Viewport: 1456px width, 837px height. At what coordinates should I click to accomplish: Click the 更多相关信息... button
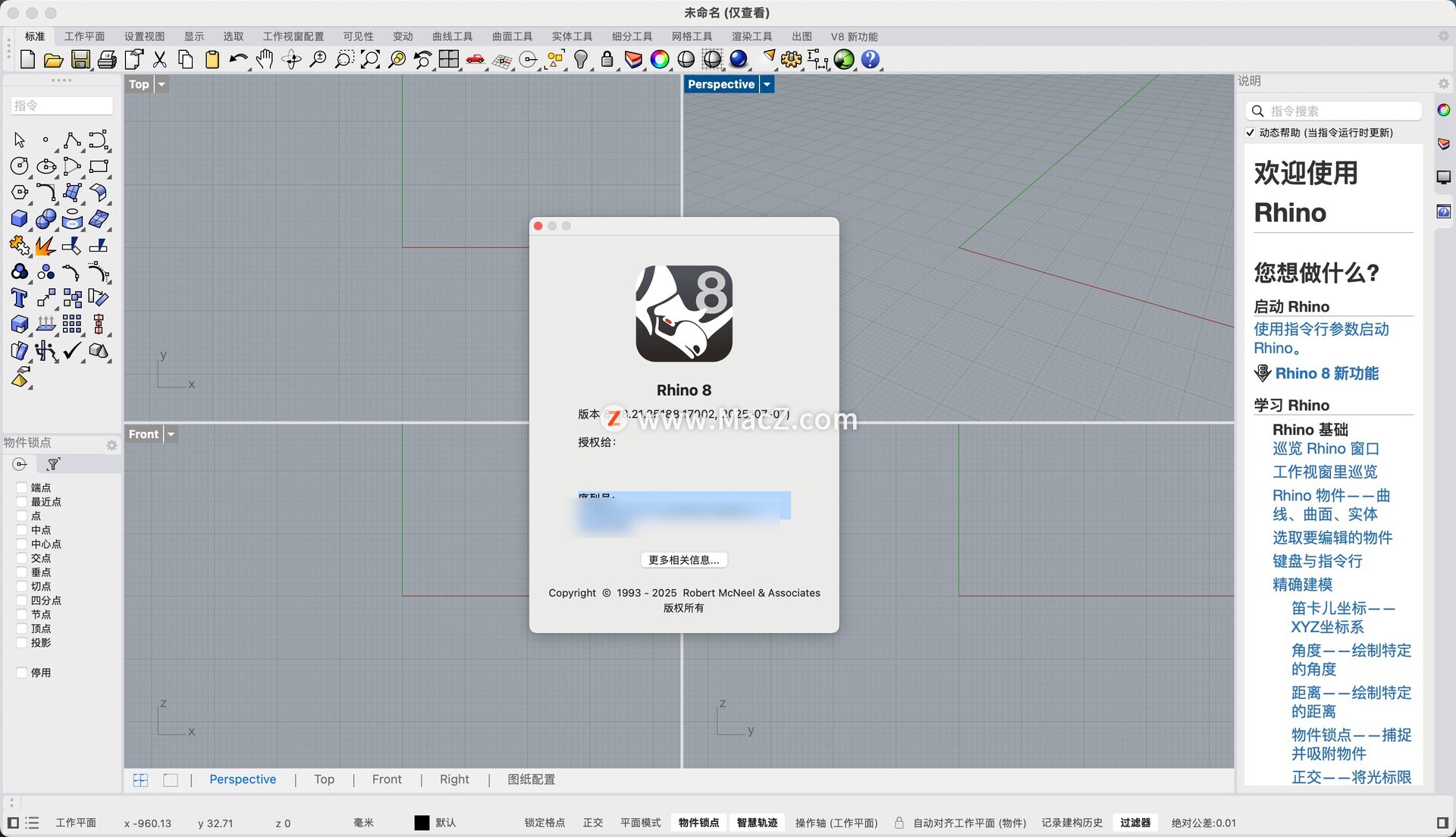[x=684, y=560]
